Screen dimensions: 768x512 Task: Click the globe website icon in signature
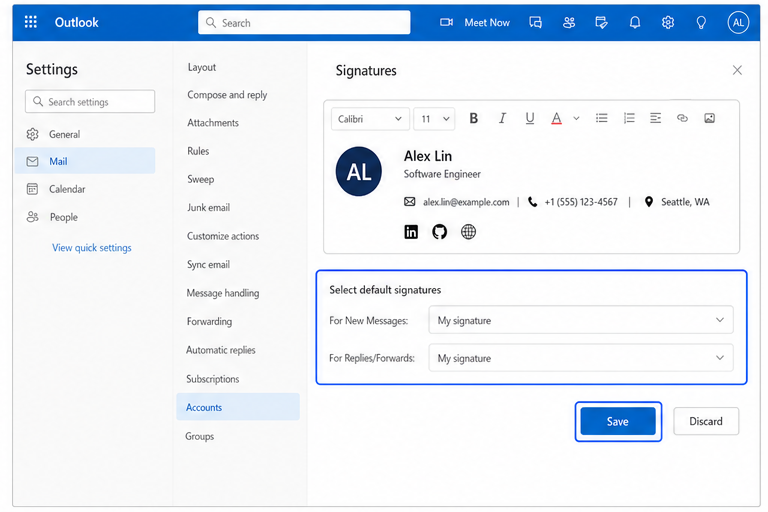[468, 232]
